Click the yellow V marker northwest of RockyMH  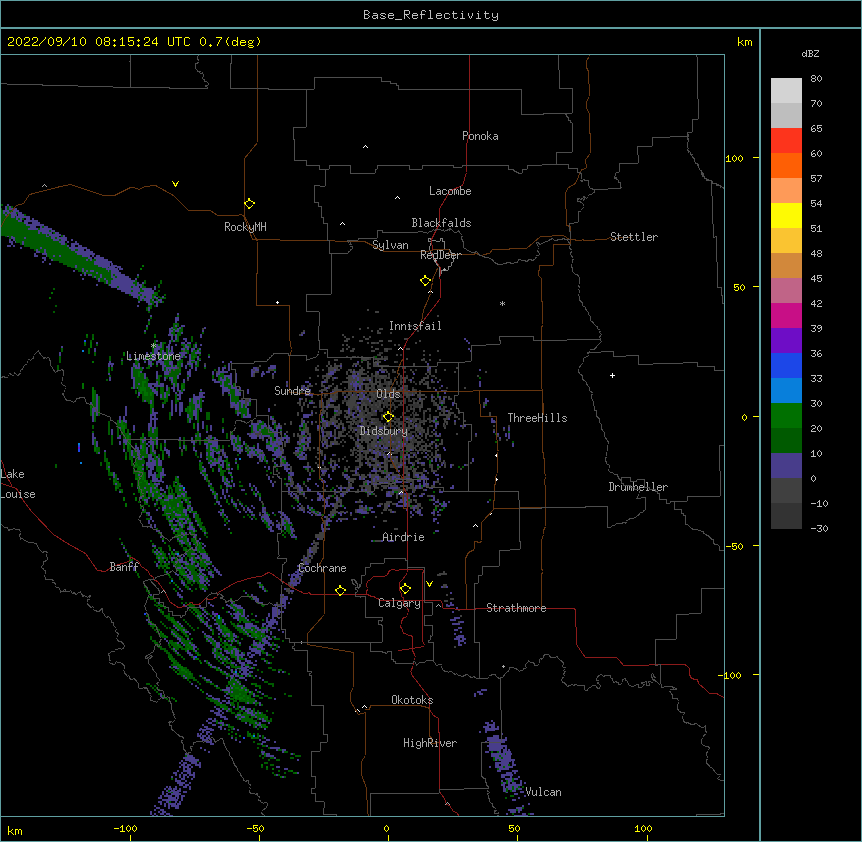[x=175, y=184]
